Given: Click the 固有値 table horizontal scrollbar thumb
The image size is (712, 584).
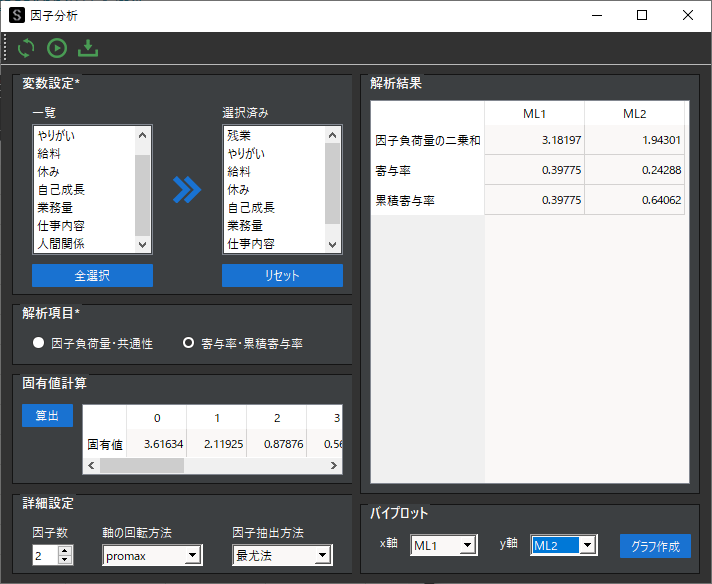Looking at the screenshot, I should click(142, 465).
